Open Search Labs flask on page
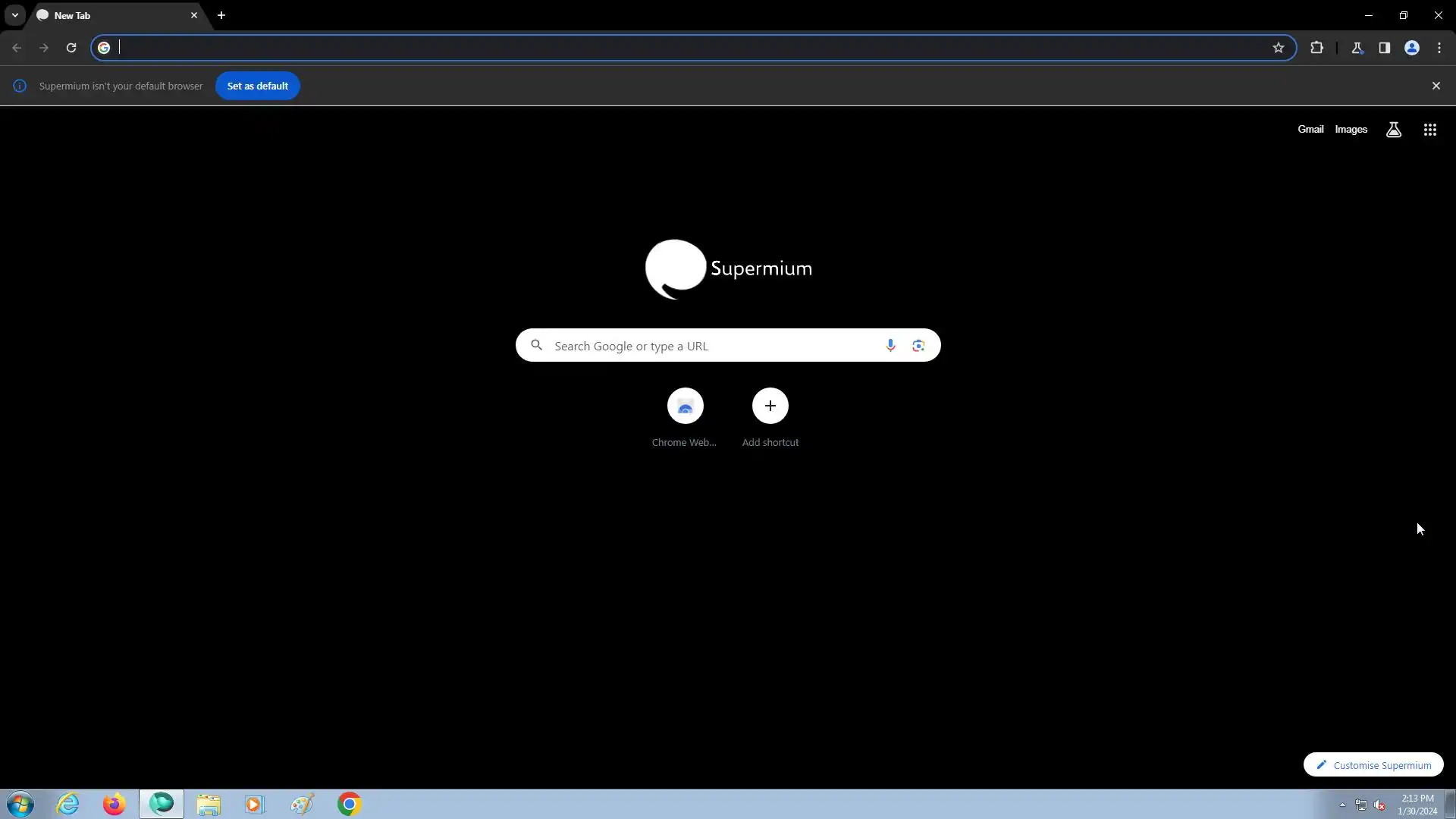Image resolution: width=1456 pixels, height=819 pixels. click(1394, 130)
